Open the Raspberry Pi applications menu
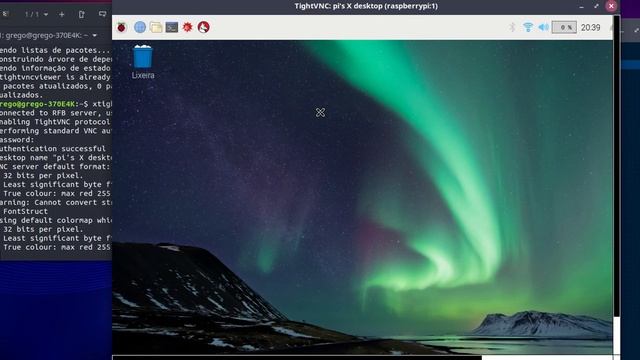Viewport: 640px width, 360px height. [122, 27]
